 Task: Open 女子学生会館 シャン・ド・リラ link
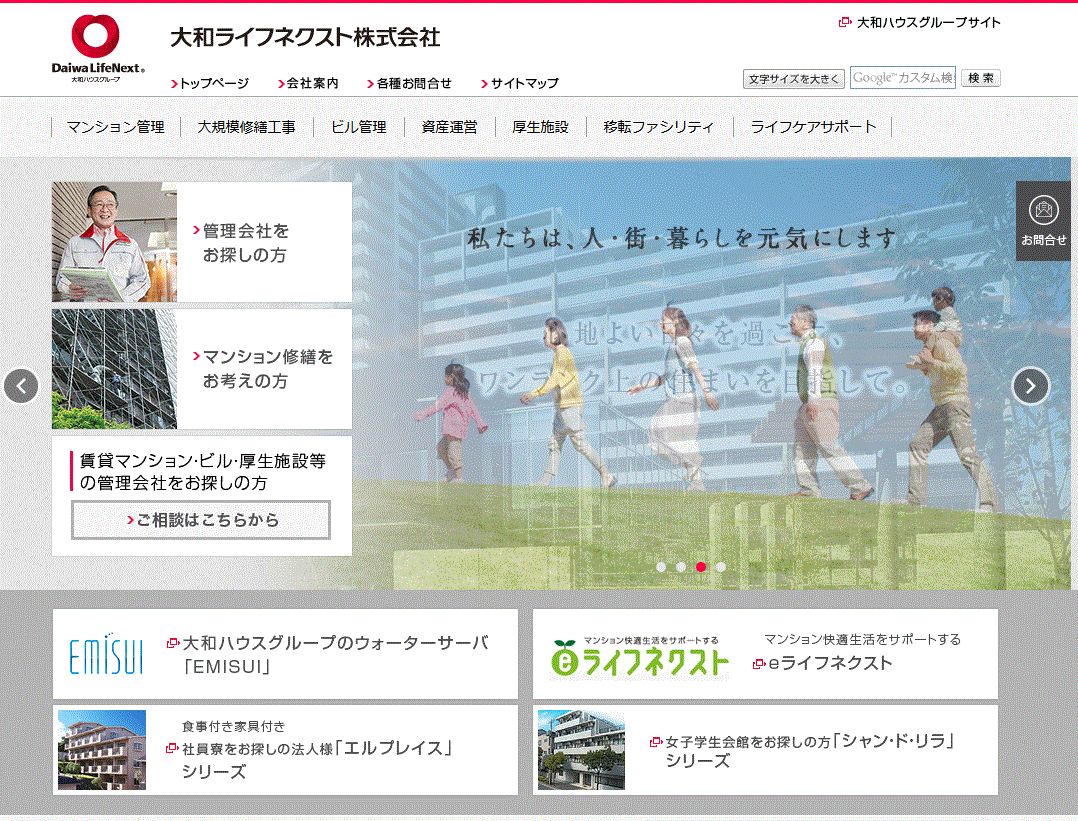pyautogui.click(x=803, y=751)
